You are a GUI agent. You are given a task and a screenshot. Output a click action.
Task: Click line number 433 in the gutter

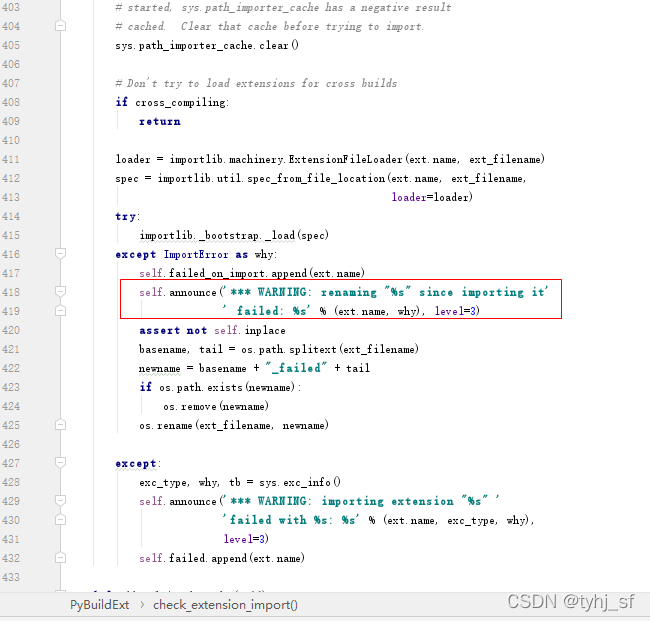[x=11, y=577]
